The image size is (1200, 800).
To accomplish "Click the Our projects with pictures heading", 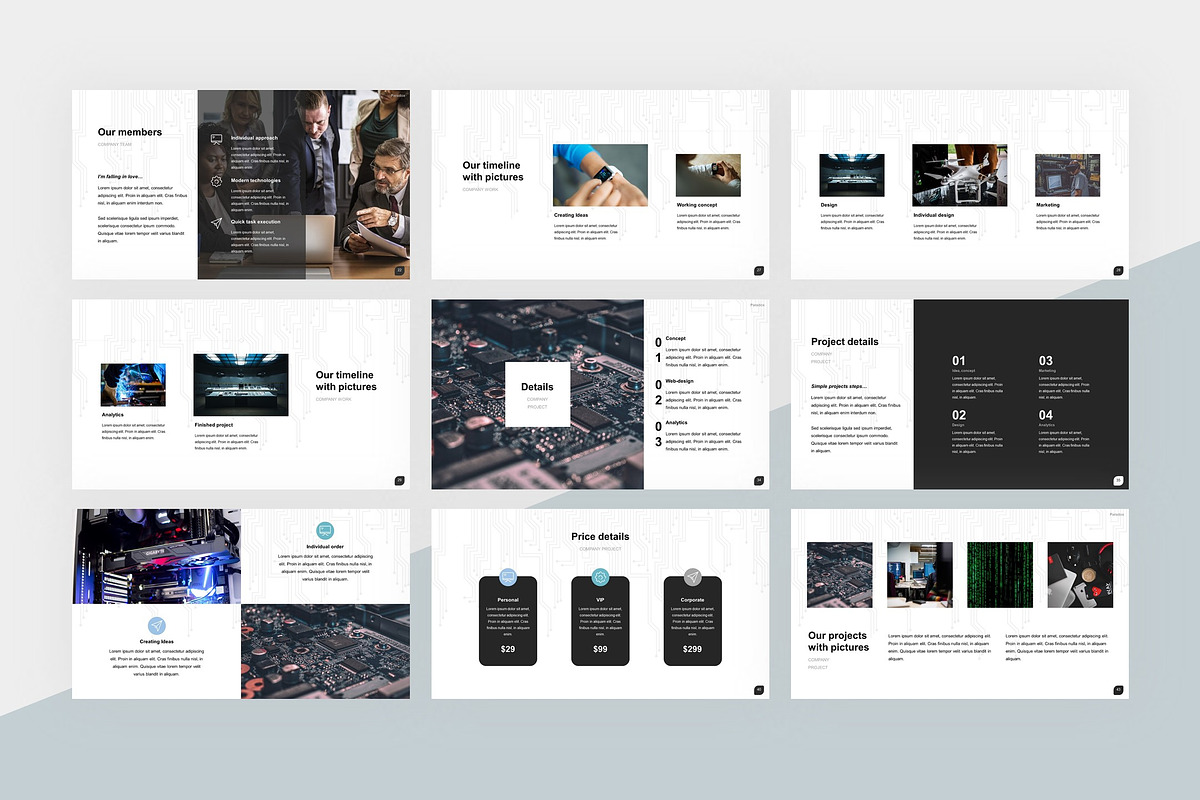I will 839,641.
